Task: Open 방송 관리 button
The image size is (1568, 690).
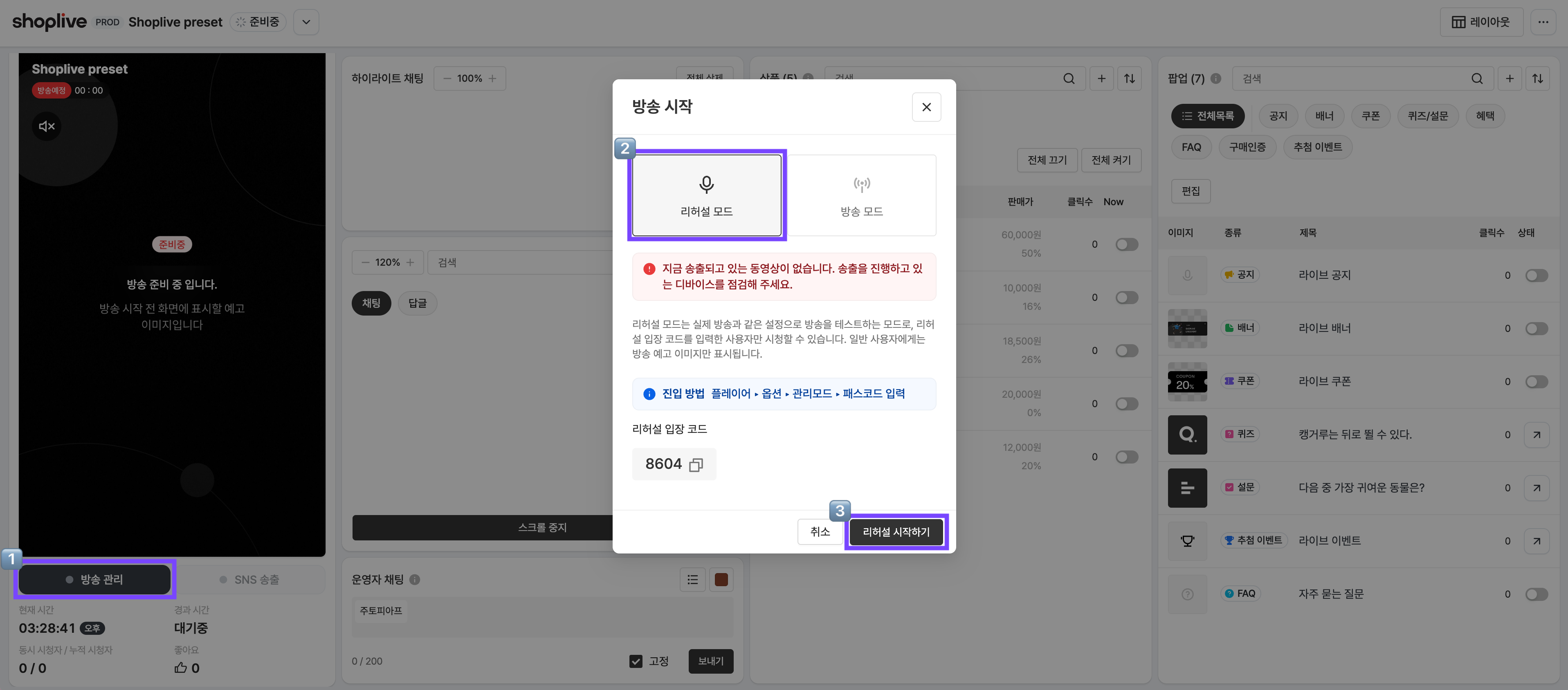Action: pyautogui.click(x=95, y=579)
